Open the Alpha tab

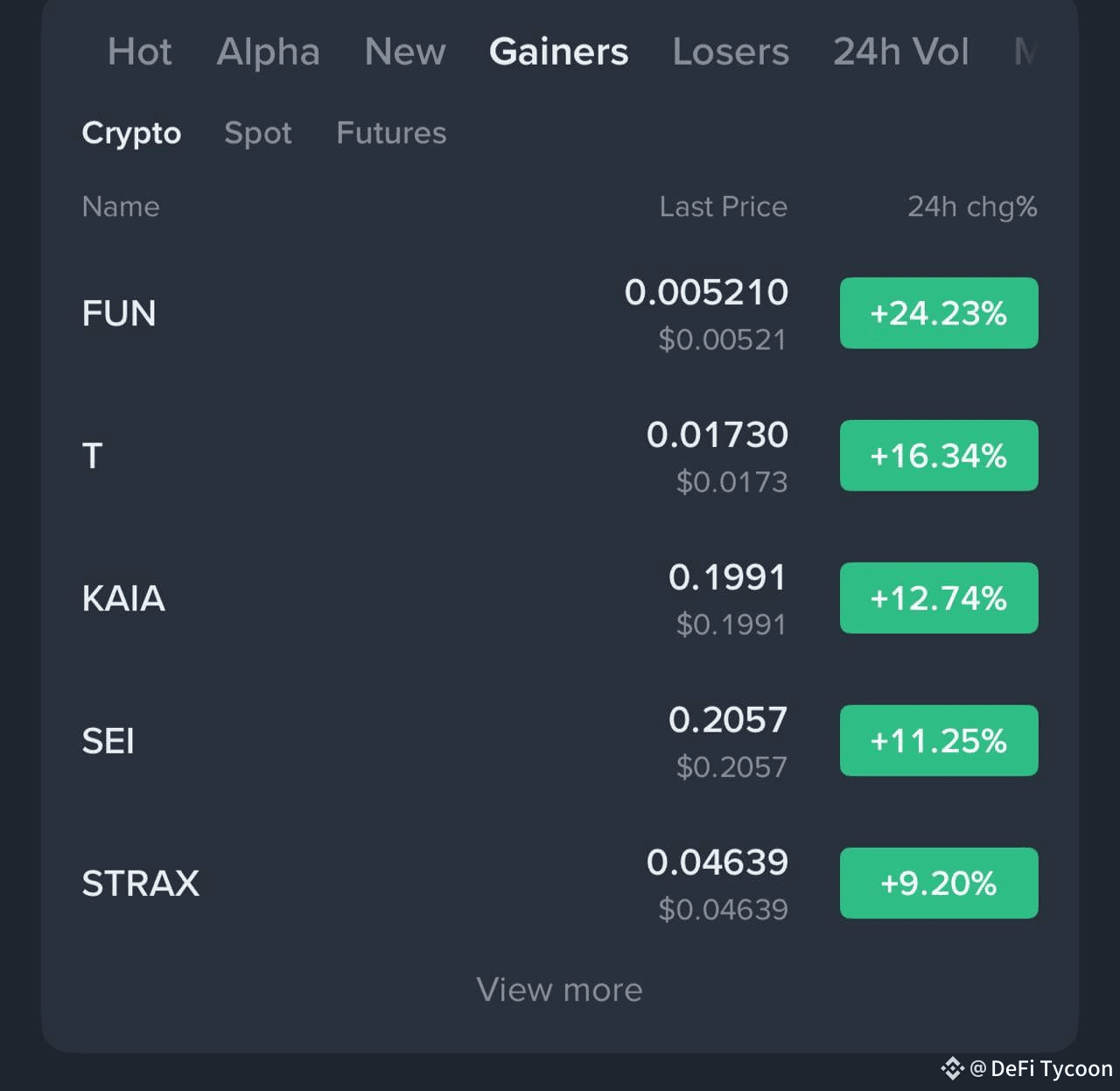click(x=268, y=52)
